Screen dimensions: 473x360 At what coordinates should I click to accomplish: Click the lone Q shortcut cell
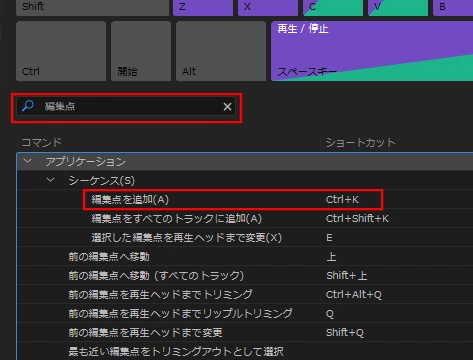pos(330,314)
